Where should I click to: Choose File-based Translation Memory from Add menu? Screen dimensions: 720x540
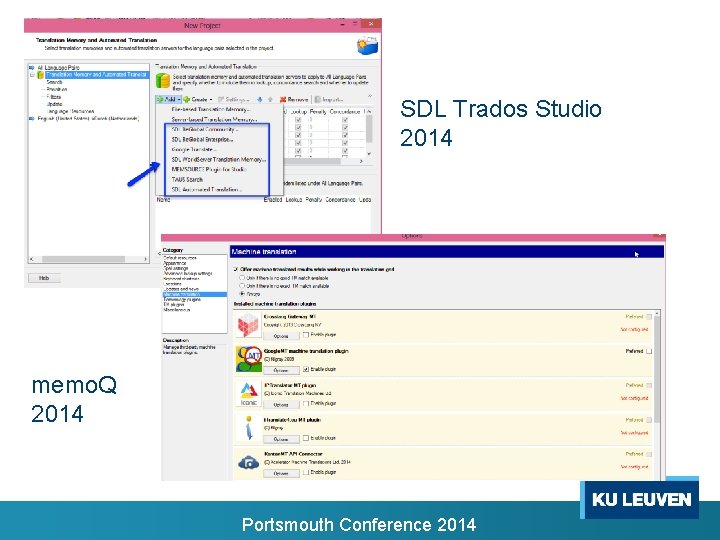tap(211, 110)
